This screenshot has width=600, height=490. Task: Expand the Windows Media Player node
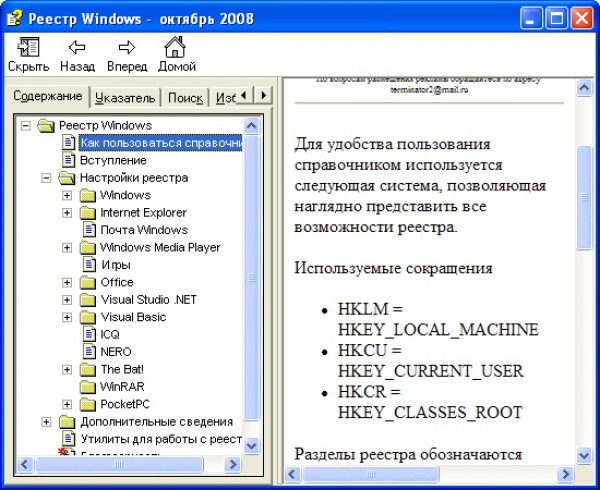point(67,247)
